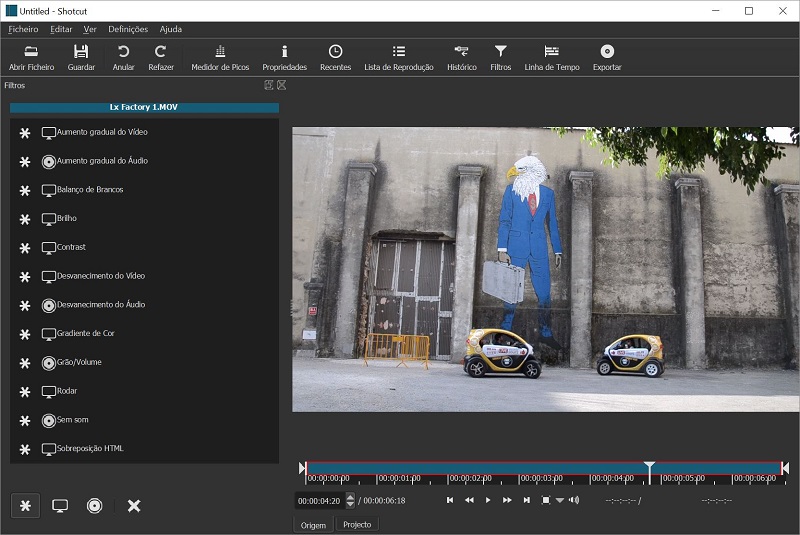Viewport: 800px width, 535px height.
Task: Open zoom options dropdown arrow in player
Action: 560,501
